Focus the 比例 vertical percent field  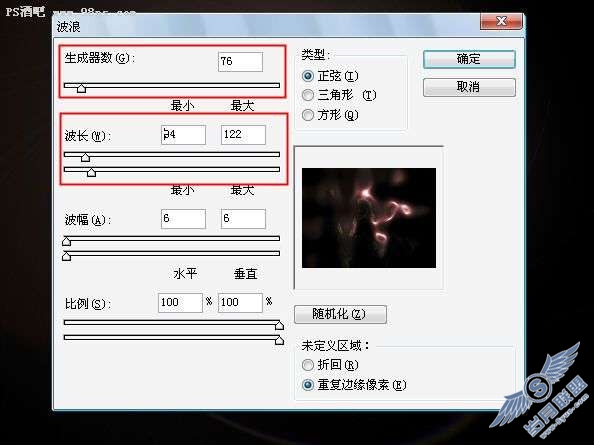click(240, 303)
